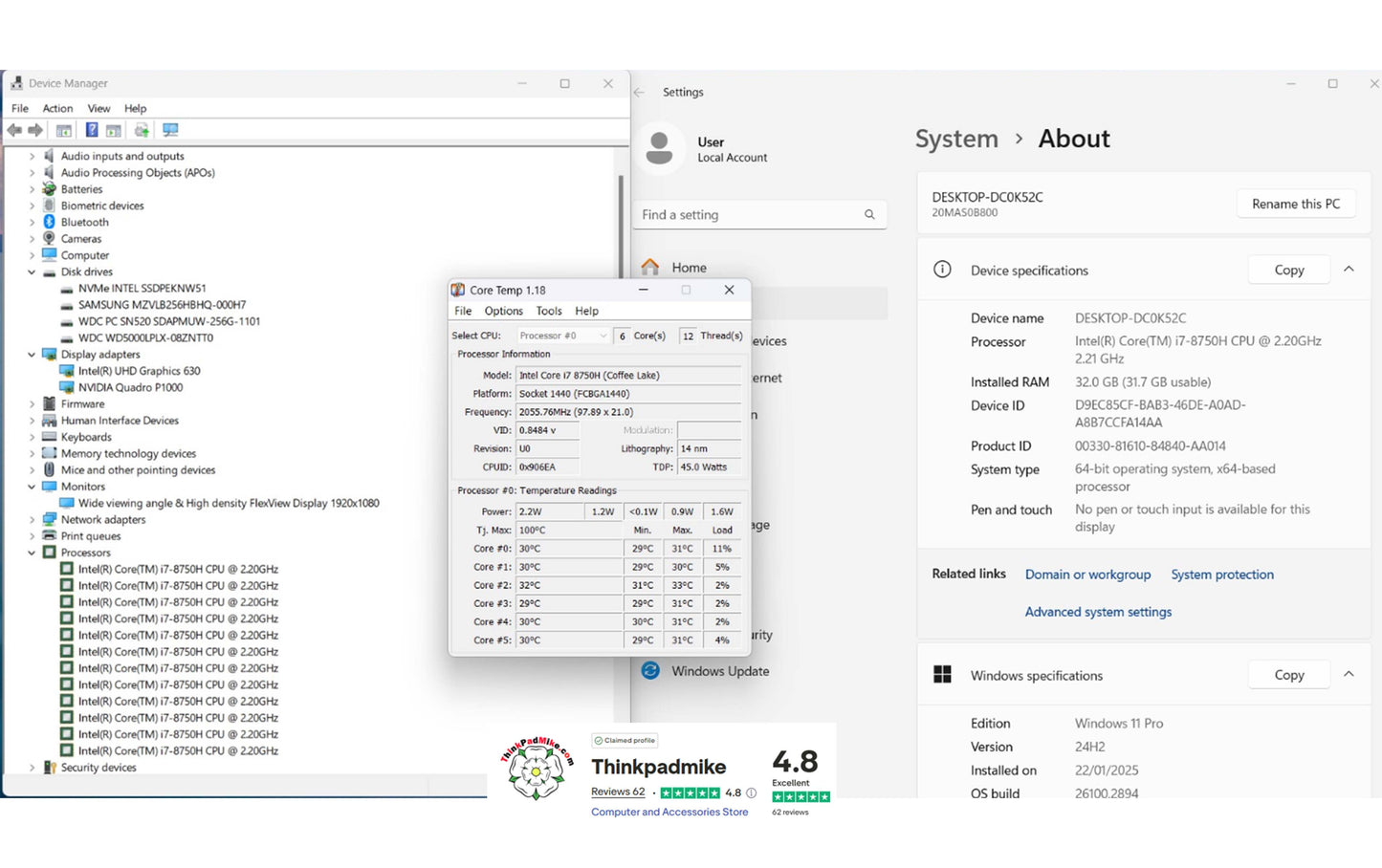Open the Options menu in Core Temp
This screenshot has width=1382, height=868.
tap(503, 311)
